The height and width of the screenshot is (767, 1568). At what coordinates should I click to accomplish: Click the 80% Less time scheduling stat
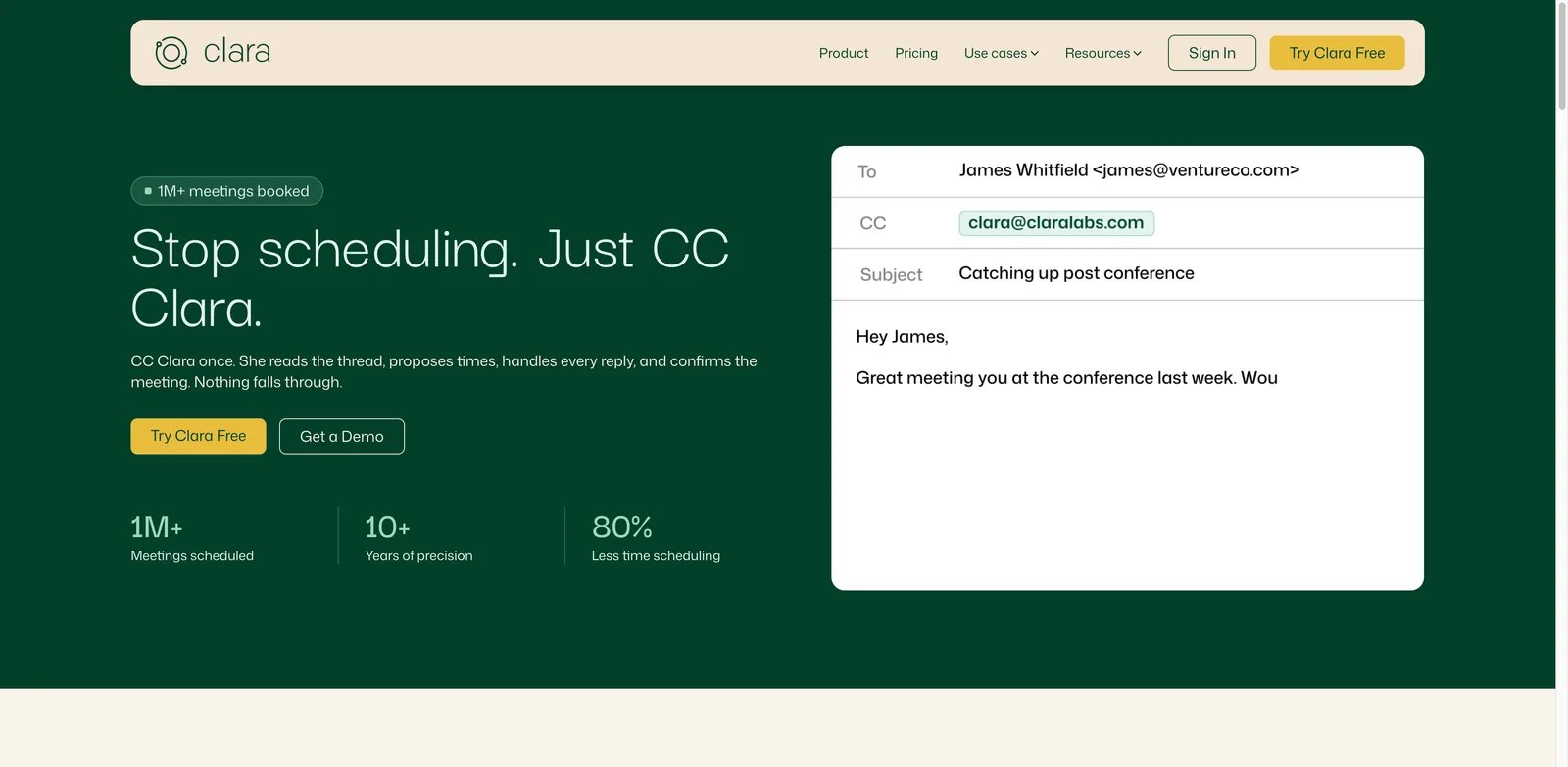[x=656, y=538]
